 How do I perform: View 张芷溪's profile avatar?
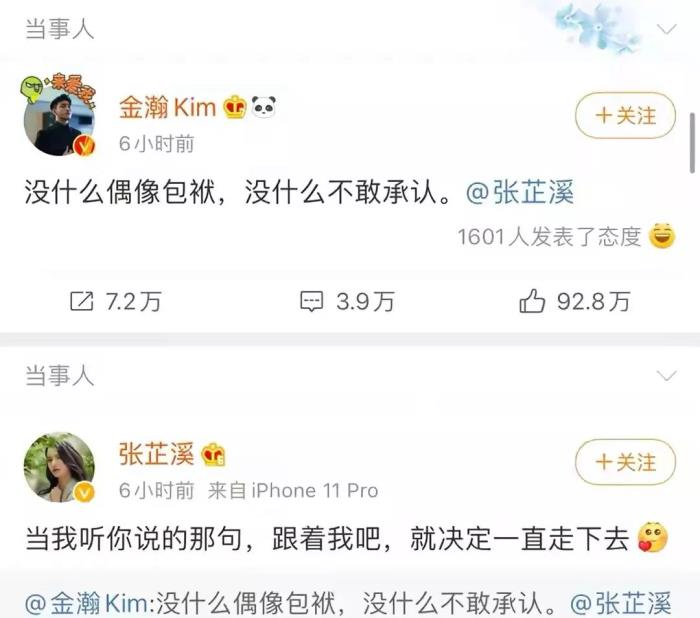[x=59, y=467]
